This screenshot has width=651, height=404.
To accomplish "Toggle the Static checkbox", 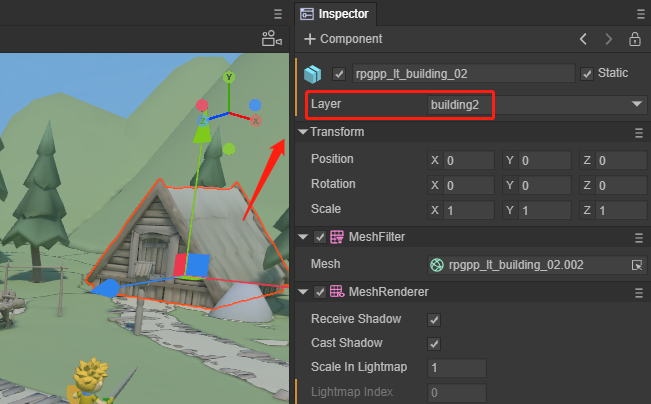I will click(x=587, y=74).
